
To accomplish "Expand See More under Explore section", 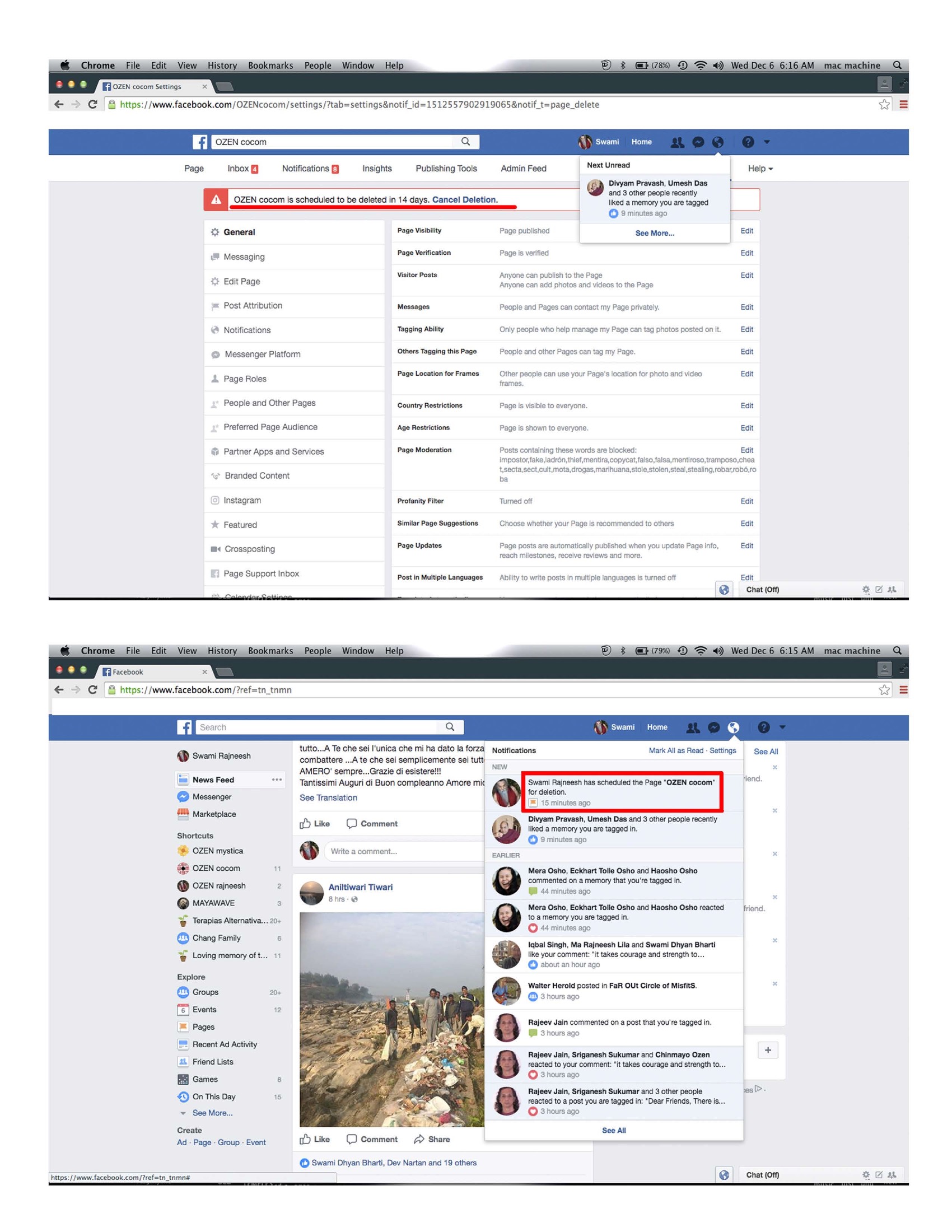I will pyautogui.click(x=212, y=1113).
